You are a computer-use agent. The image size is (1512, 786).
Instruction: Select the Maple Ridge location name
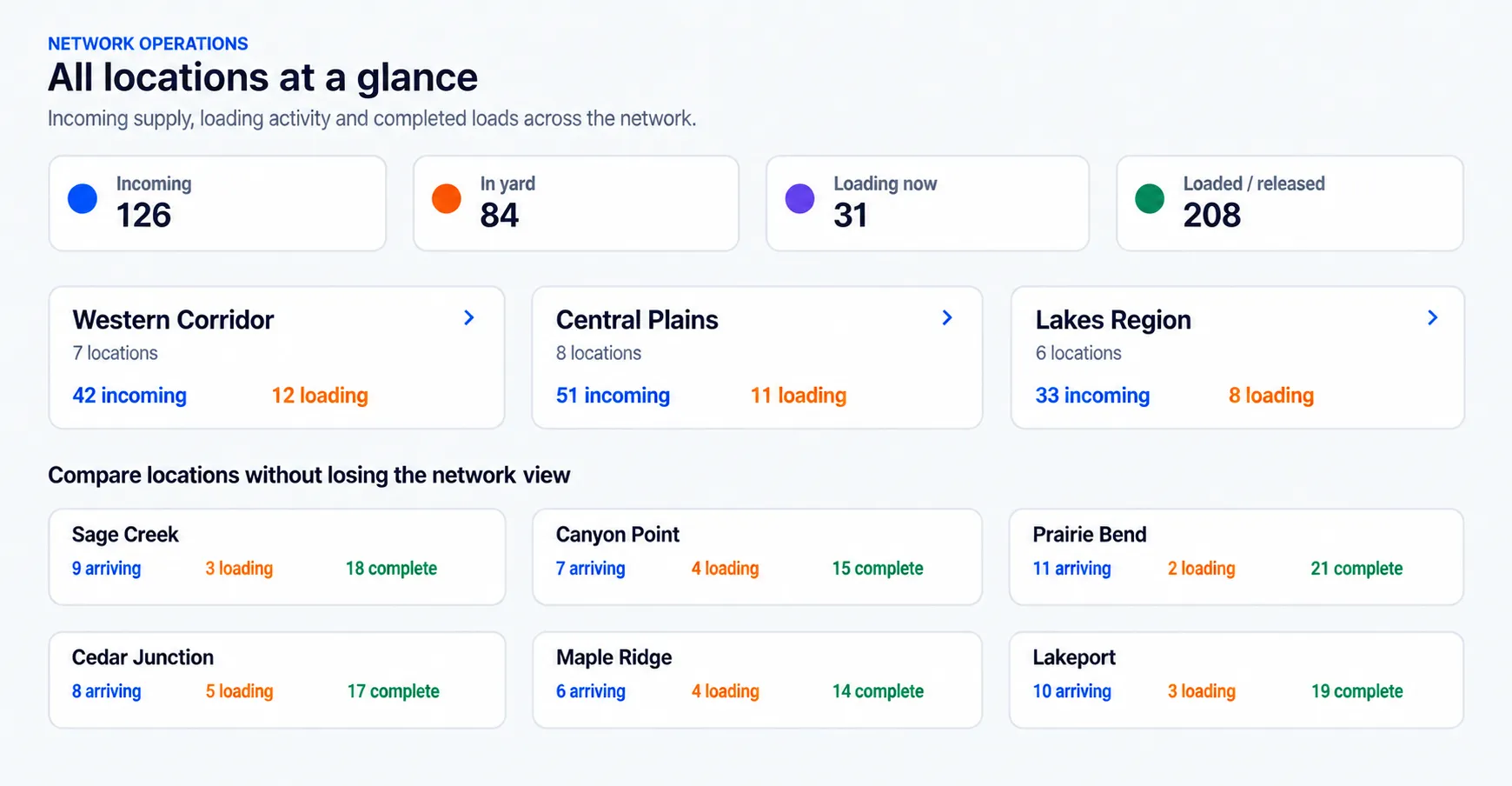coord(614,657)
